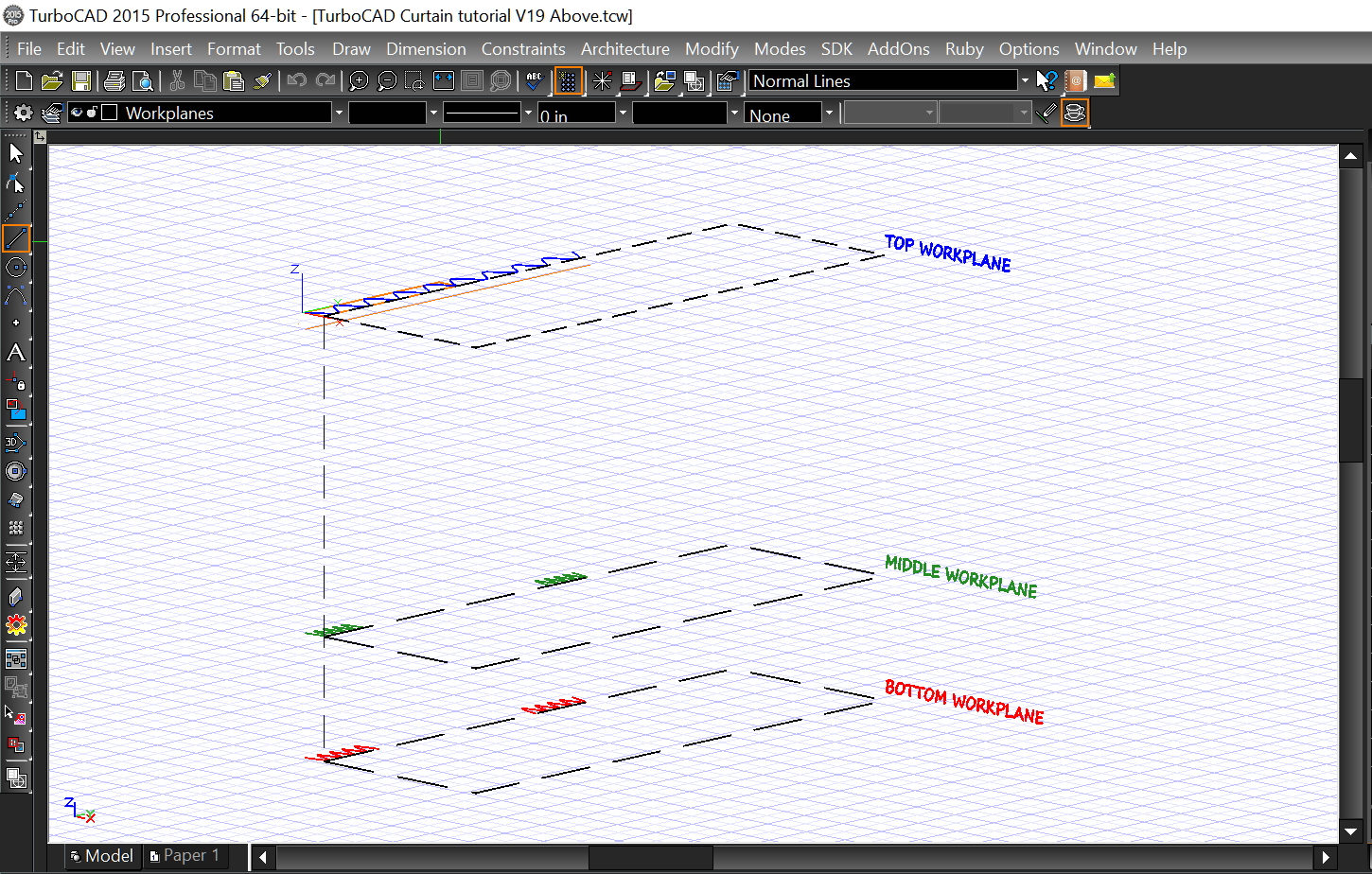Create a new drawing file
This screenshot has height=874, width=1372.
[x=24, y=81]
